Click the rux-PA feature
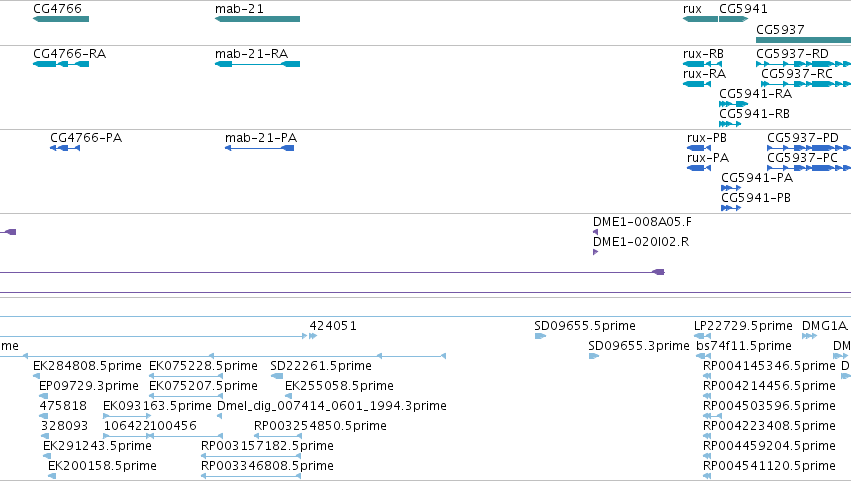 coord(699,168)
